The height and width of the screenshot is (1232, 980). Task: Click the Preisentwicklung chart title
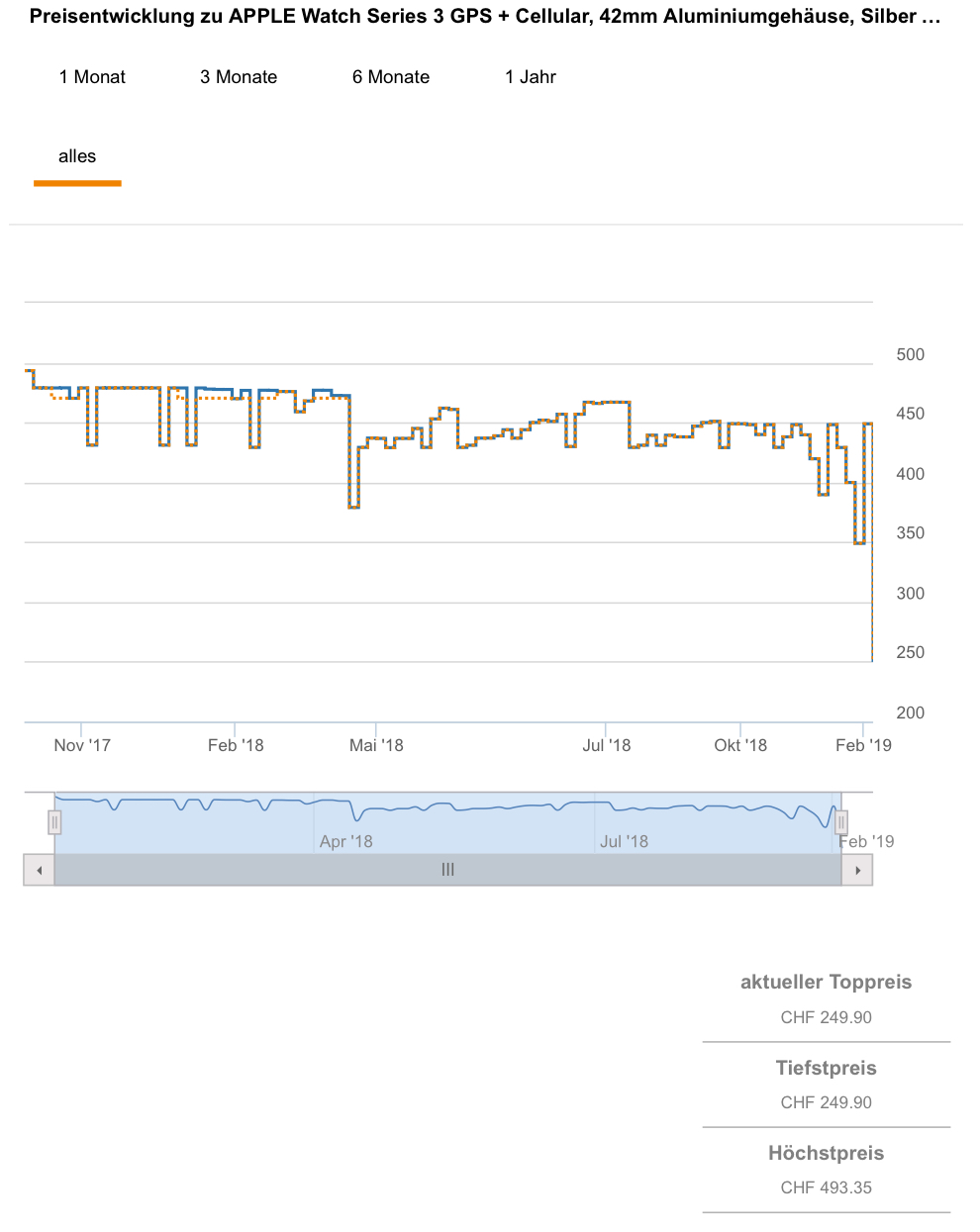[x=485, y=17]
